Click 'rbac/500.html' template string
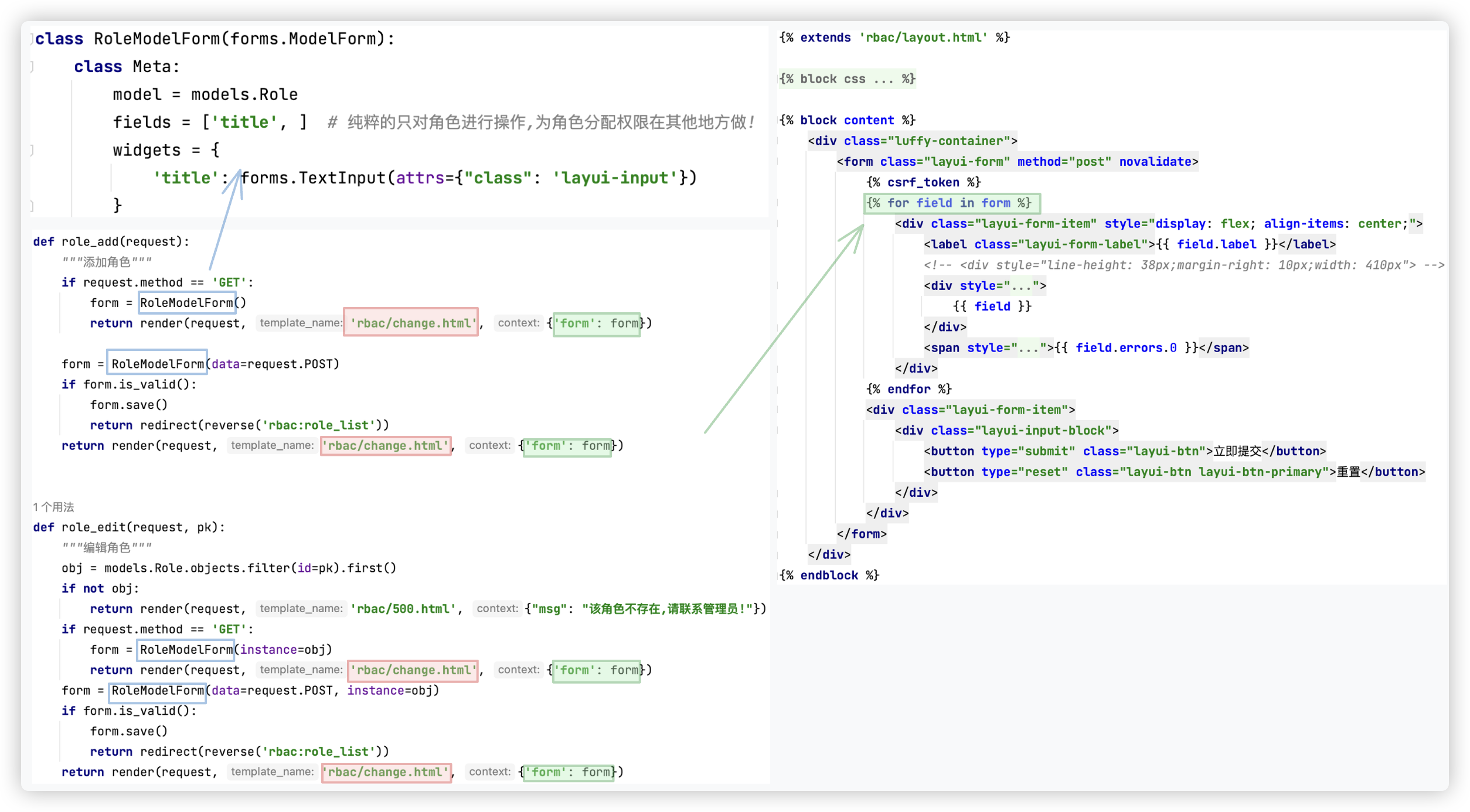Screen dimensions: 1470x812 [x=403, y=609]
